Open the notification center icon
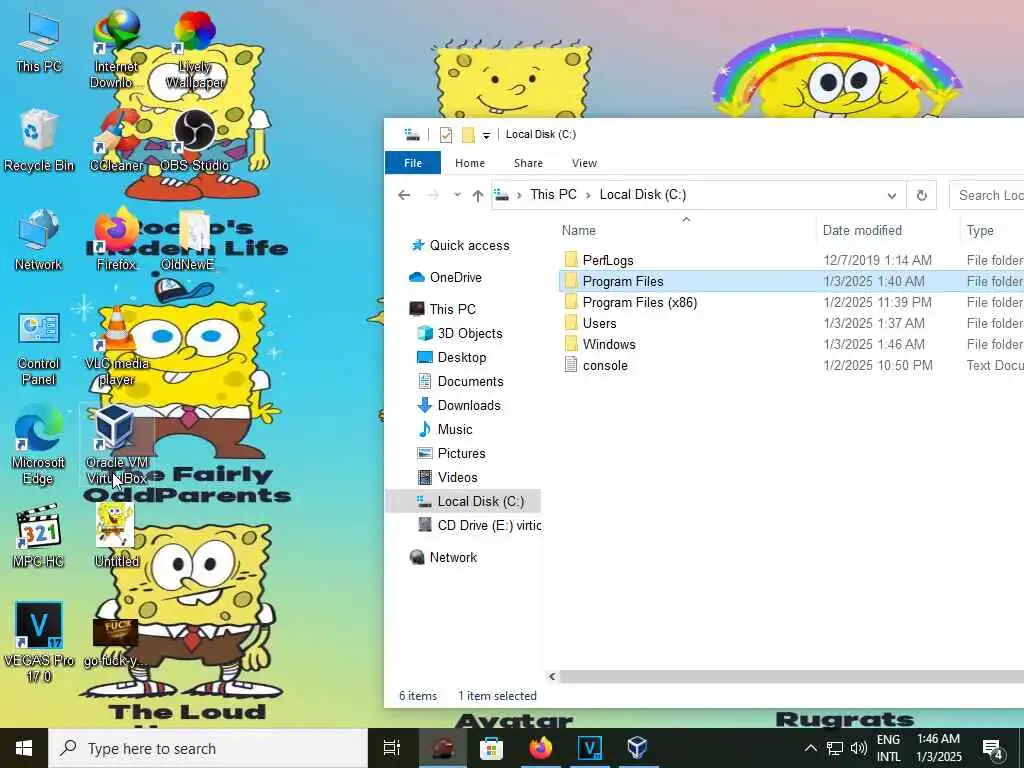This screenshot has width=1024, height=768. click(993, 748)
